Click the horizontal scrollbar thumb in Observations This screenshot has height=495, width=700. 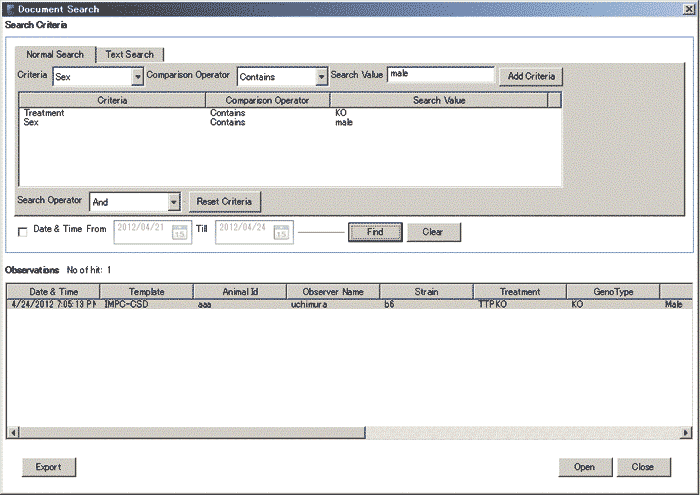point(192,433)
